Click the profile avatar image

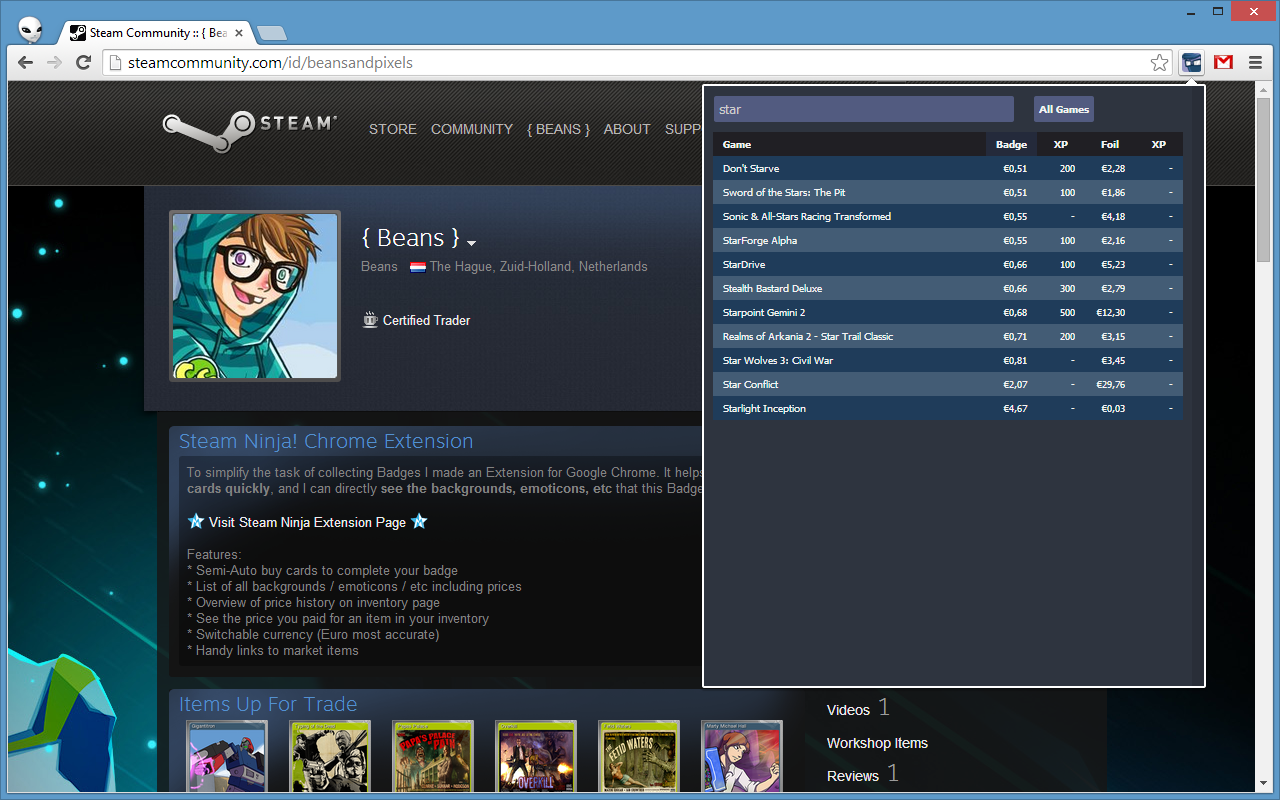[255, 296]
